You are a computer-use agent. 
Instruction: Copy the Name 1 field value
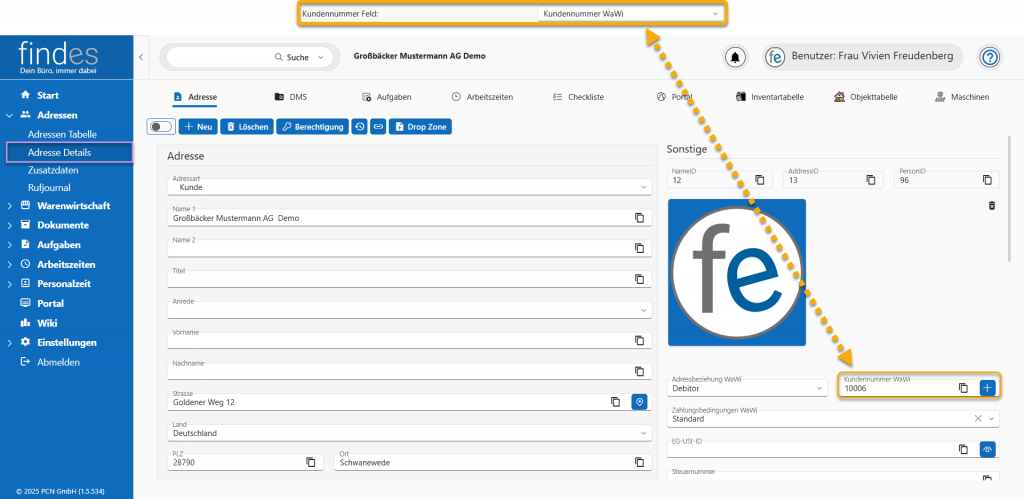[x=639, y=218]
